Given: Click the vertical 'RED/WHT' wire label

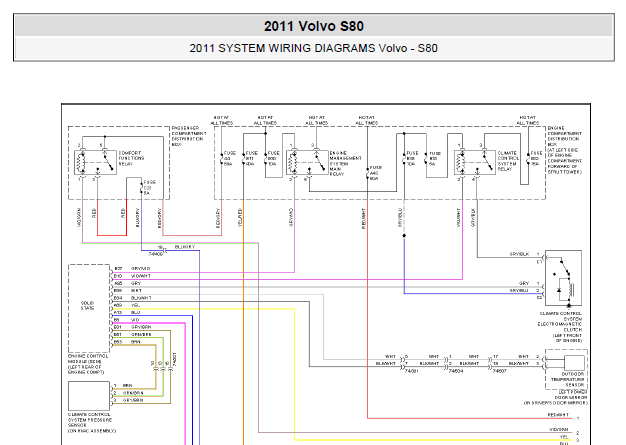Looking at the screenshot, I should coord(364,219).
